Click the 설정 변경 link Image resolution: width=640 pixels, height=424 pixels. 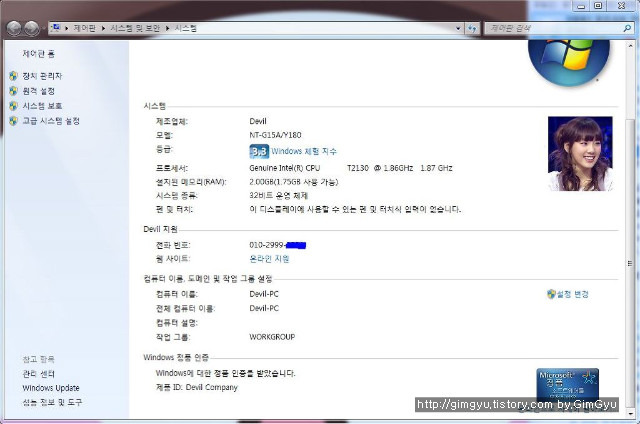[573, 294]
